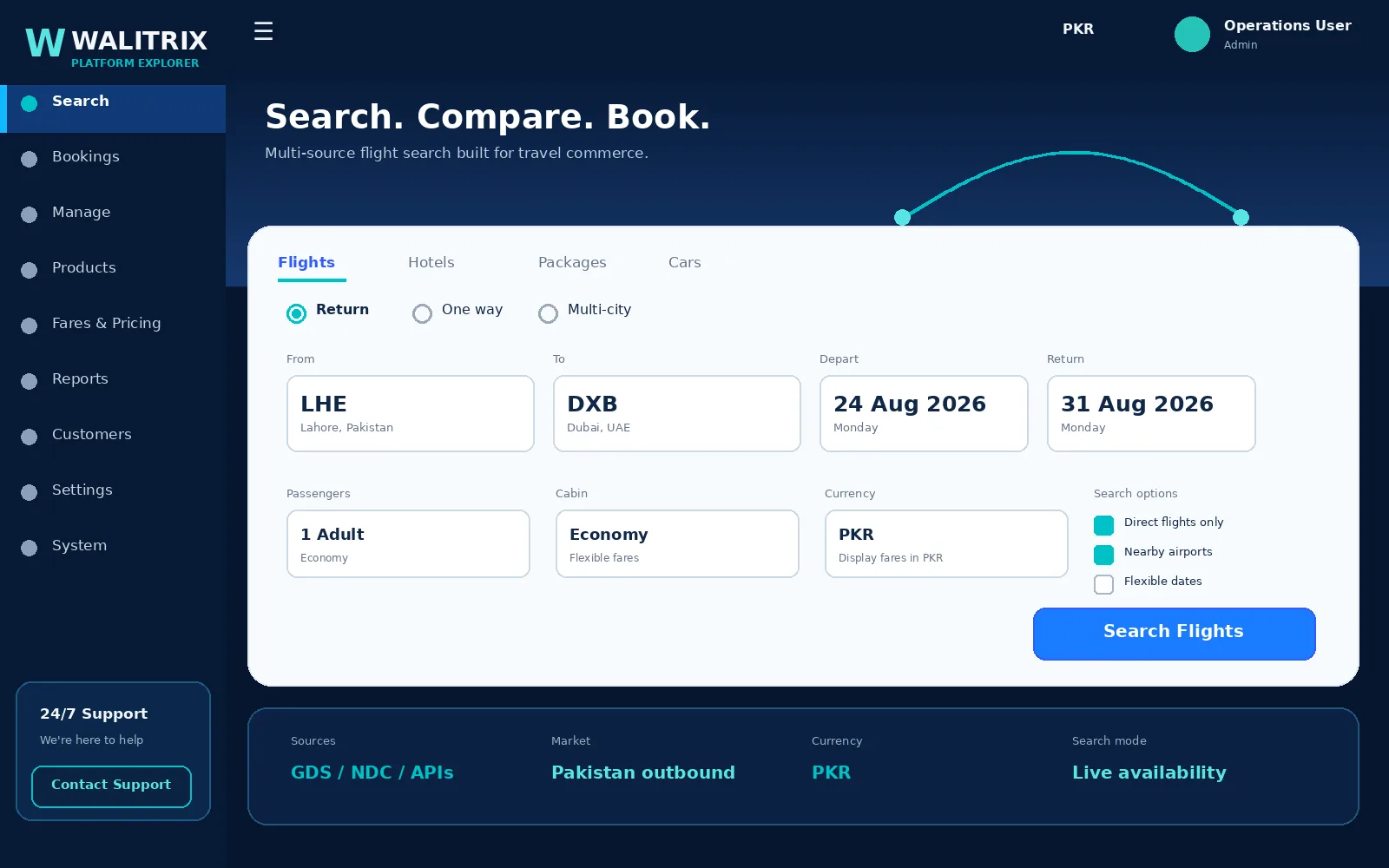The image size is (1389, 868).
Task: Switch to the Hotels tab
Action: pos(431,262)
